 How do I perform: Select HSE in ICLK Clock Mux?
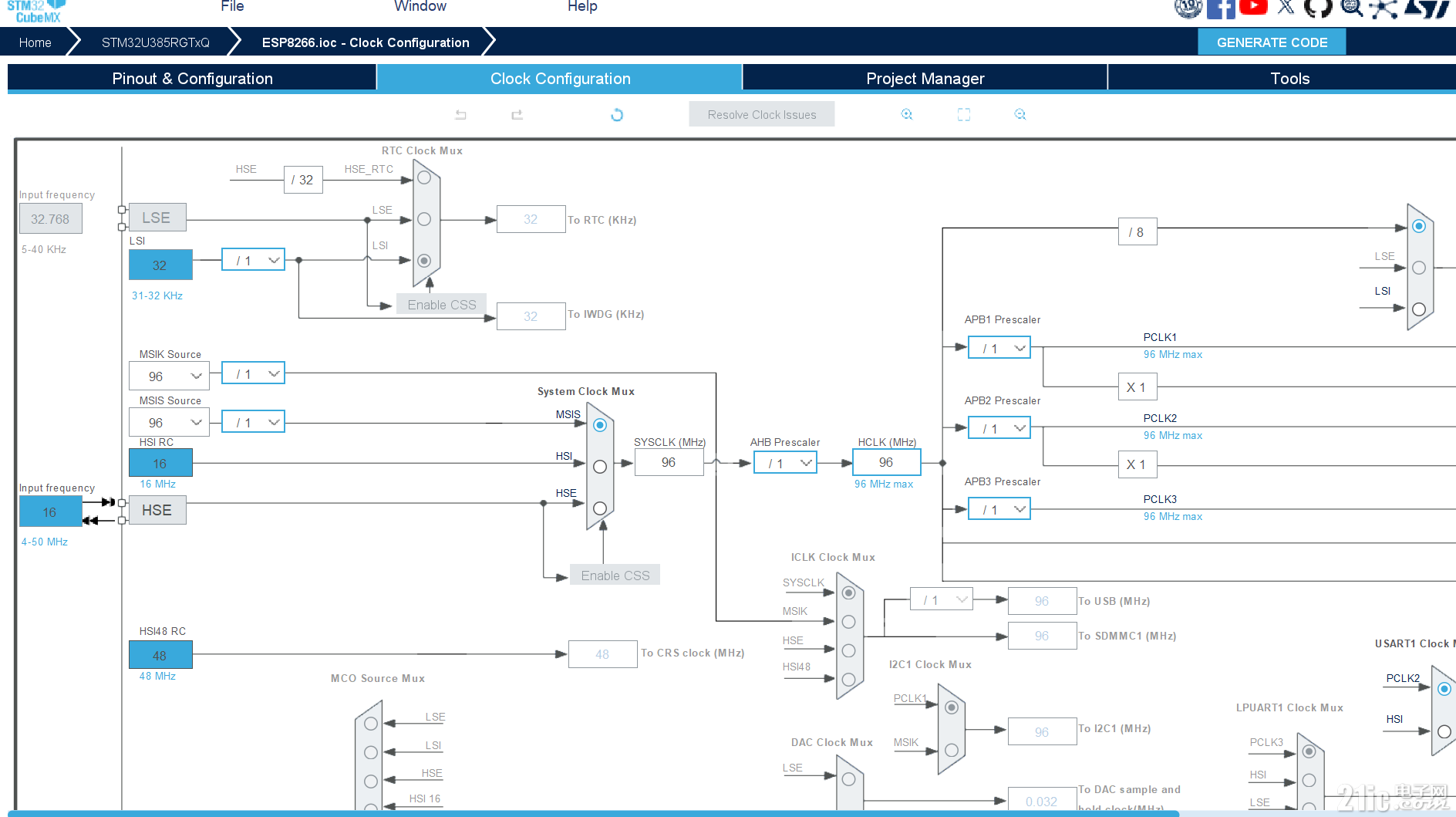(x=849, y=650)
